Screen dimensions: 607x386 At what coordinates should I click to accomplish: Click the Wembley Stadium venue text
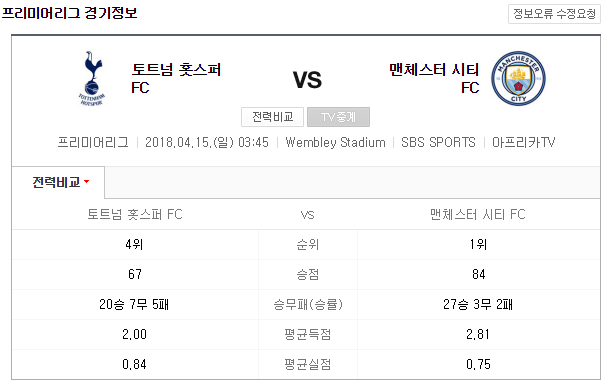point(335,142)
